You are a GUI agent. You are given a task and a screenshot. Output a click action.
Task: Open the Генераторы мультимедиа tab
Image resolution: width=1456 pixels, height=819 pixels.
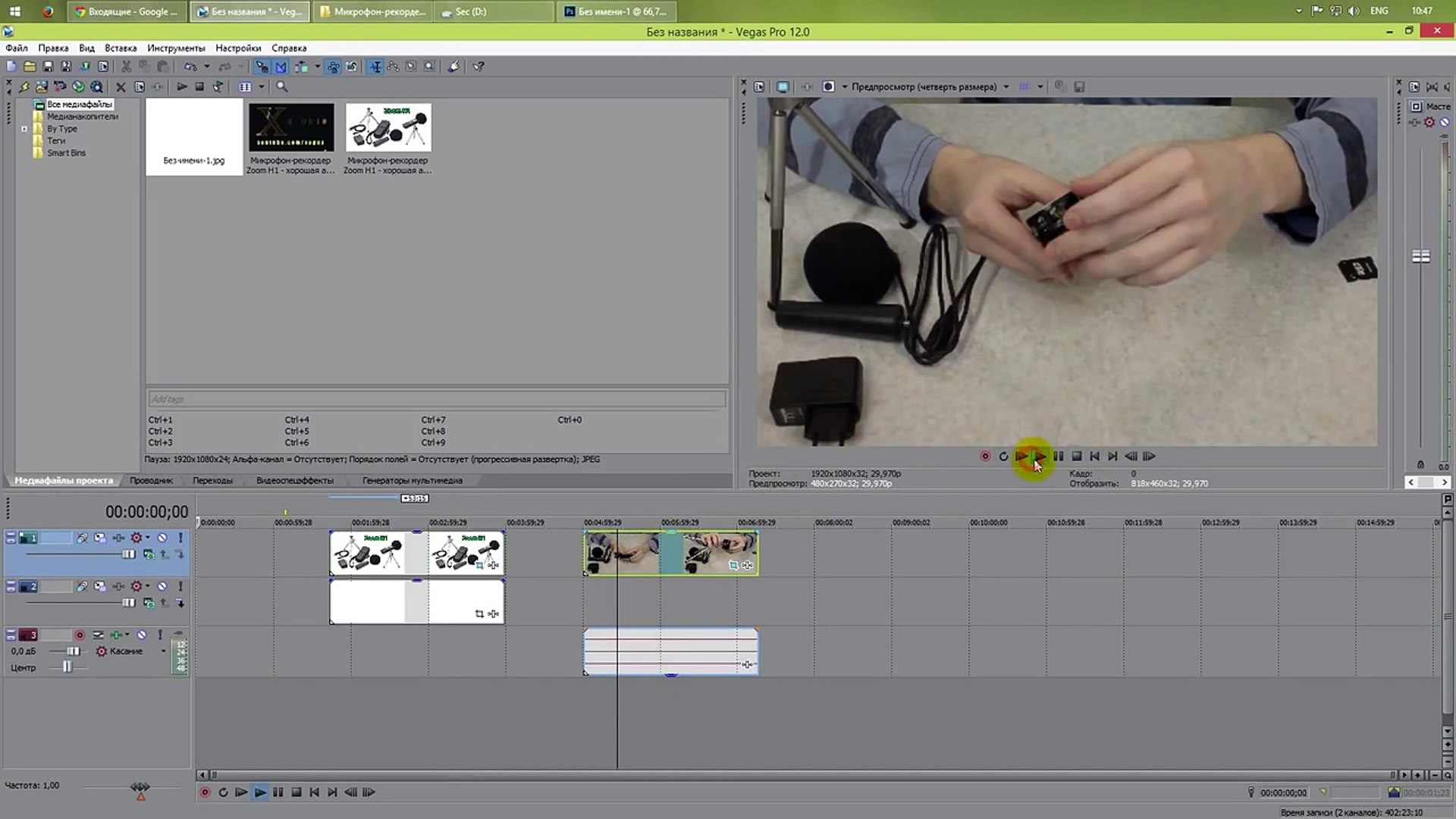pos(413,481)
